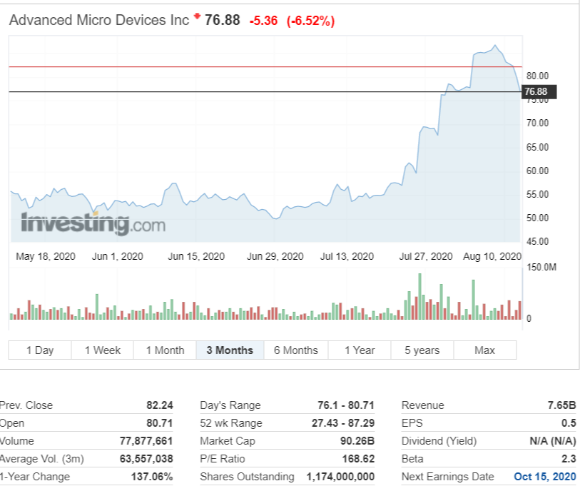Click the 150.0M volume axis label
The width and height of the screenshot is (580, 486).
tap(541, 267)
